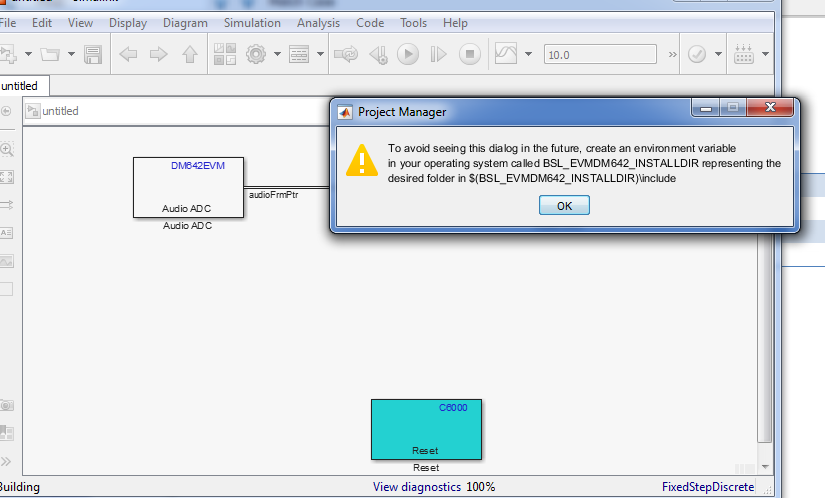825x498 pixels.
Task: Click the Area box palette icon
Action: click(x=6, y=289)
